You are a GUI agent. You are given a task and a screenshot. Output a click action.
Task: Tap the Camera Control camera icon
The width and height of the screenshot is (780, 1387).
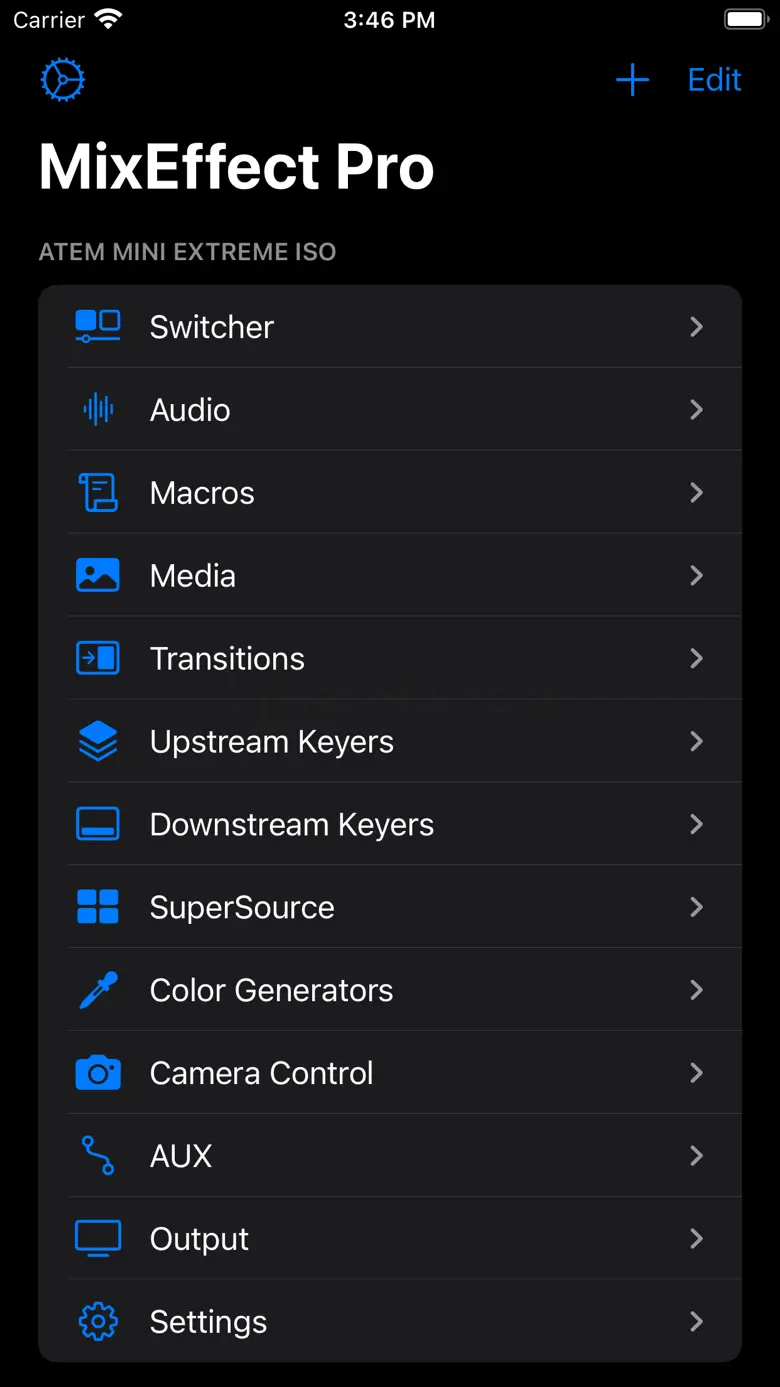point(98,1073)
